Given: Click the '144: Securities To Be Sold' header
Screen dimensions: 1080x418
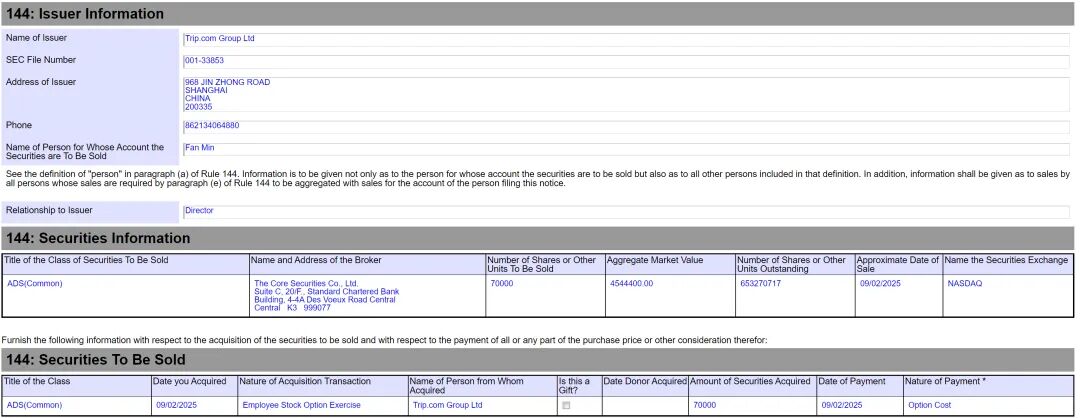Looking at the screenshot, I should (537, 359).
